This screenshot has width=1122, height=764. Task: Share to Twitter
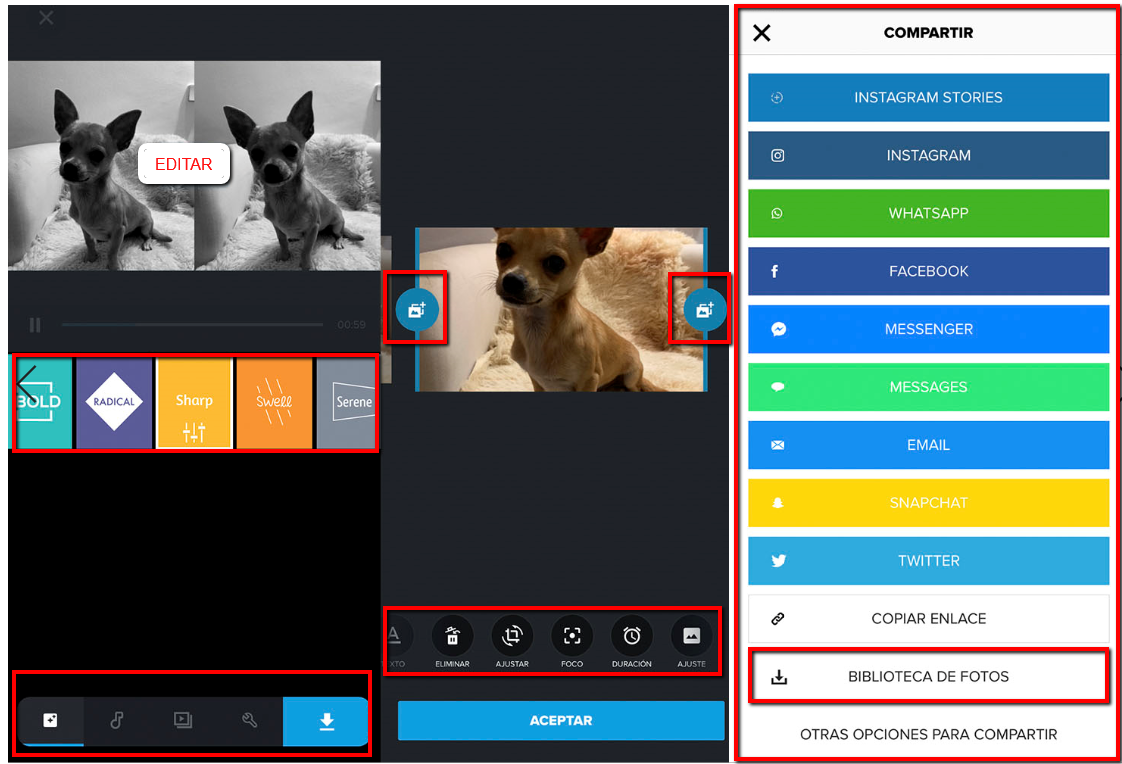pos(929,561)
